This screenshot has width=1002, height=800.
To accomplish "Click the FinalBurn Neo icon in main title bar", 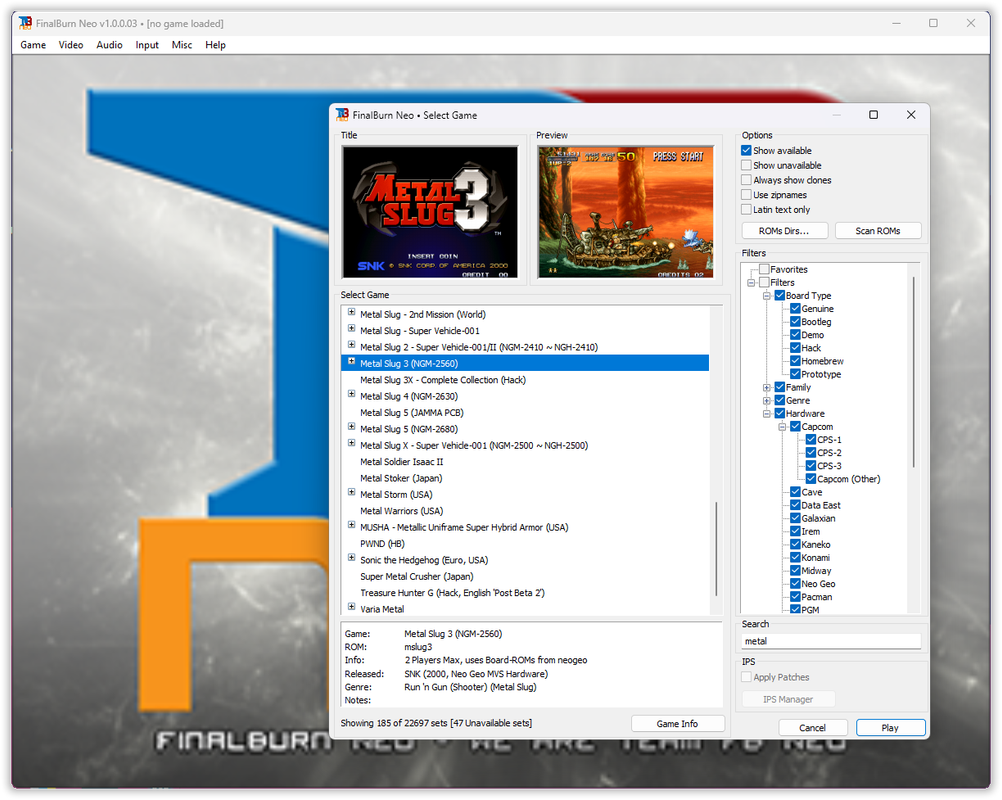I will click(x=26, y=23).
